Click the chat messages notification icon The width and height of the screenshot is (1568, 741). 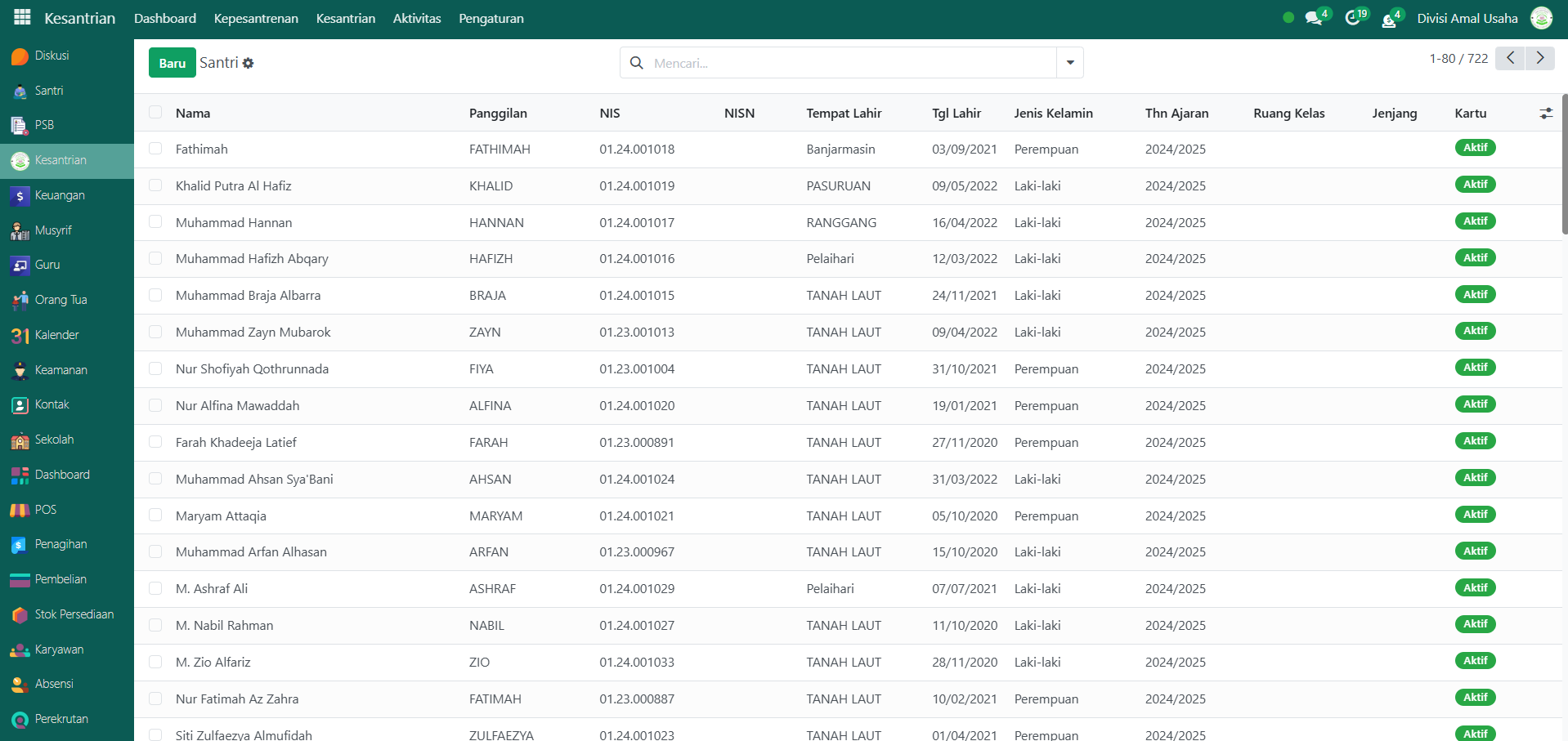pos(1314,18)
